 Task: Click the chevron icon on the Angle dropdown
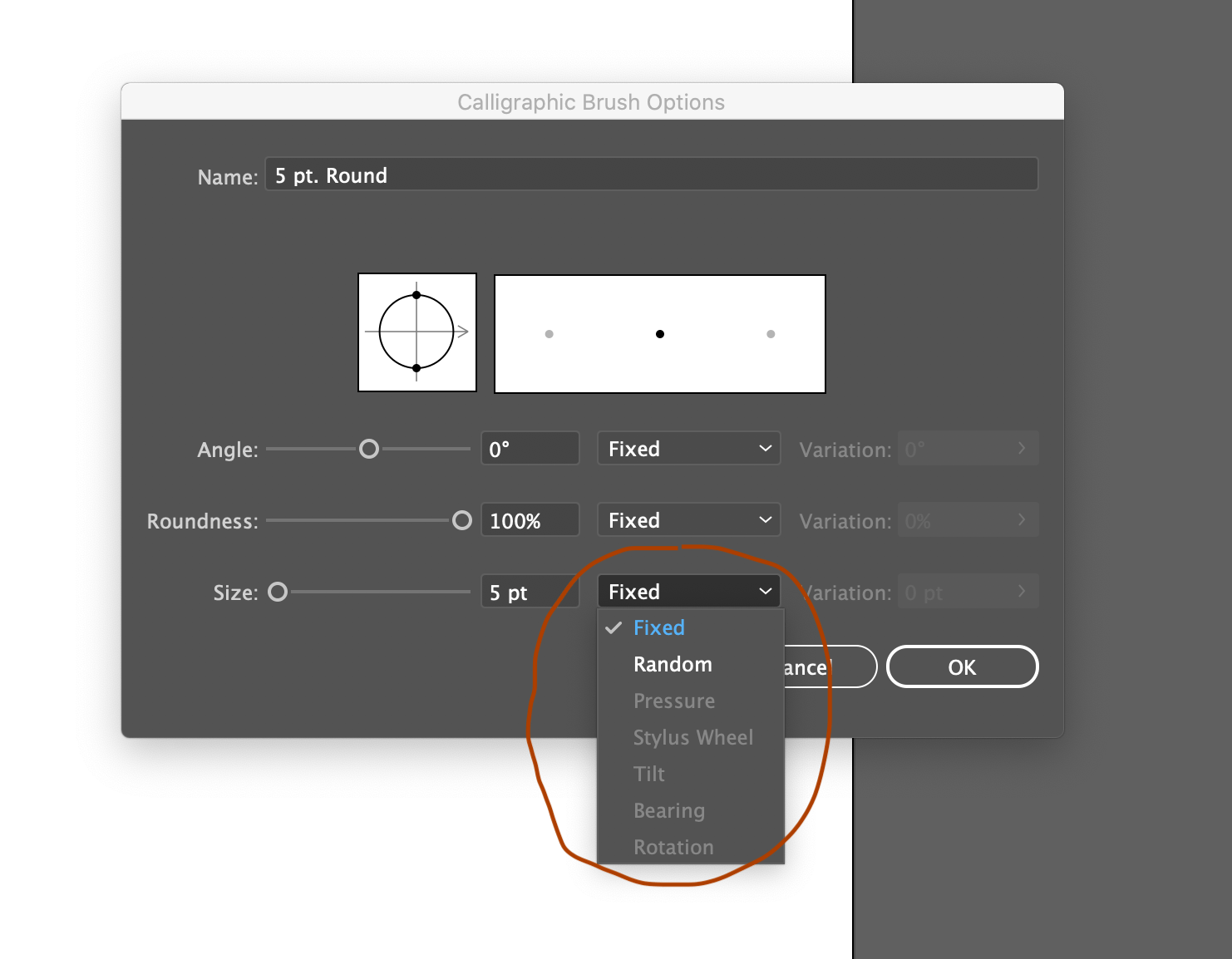764,448
